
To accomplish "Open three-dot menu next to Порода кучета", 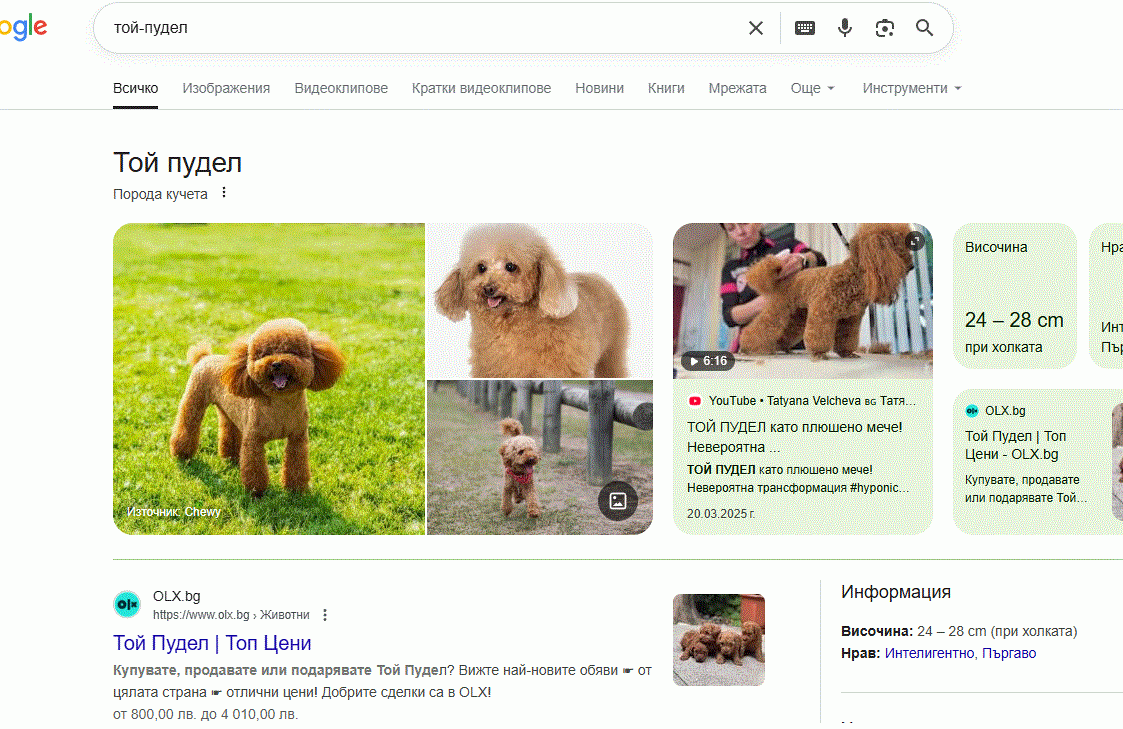I will click(224, 193).
